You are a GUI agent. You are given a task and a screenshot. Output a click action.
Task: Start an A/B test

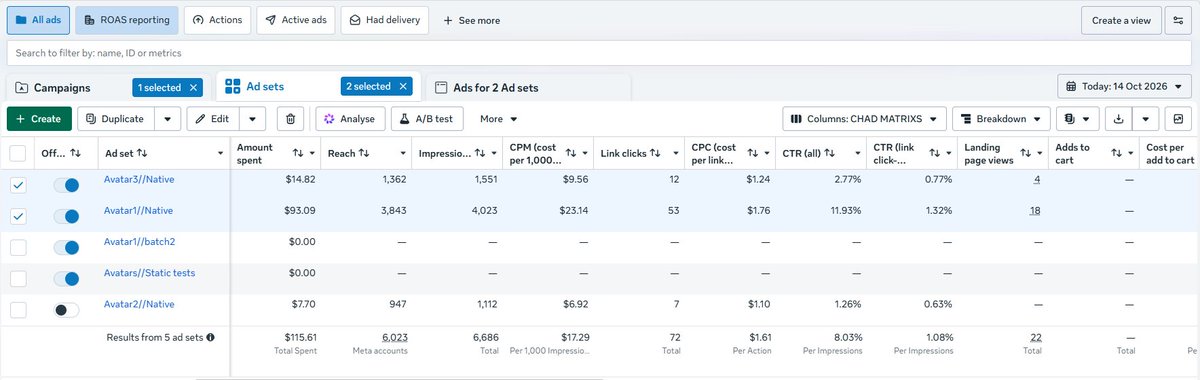pos(427,119)
